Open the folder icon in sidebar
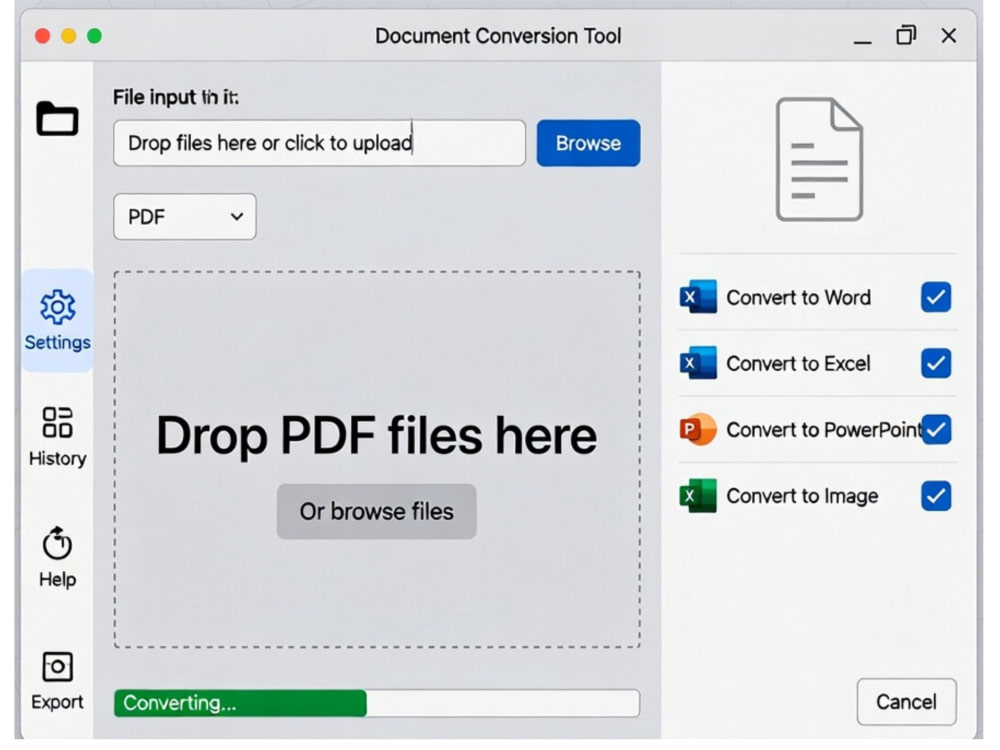 tap(57, 119)
